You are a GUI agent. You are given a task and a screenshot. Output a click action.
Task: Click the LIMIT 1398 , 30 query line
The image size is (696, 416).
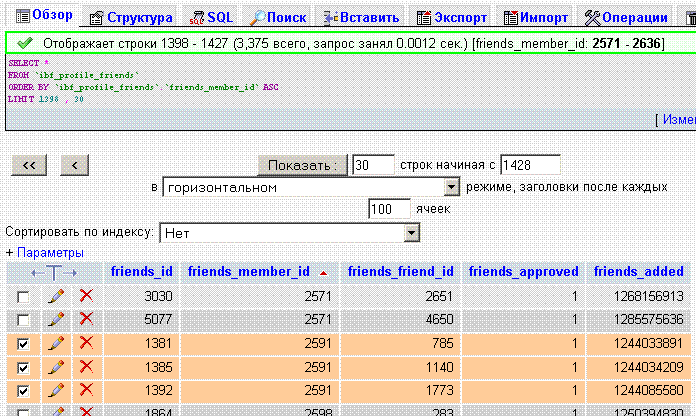point(46,99)
